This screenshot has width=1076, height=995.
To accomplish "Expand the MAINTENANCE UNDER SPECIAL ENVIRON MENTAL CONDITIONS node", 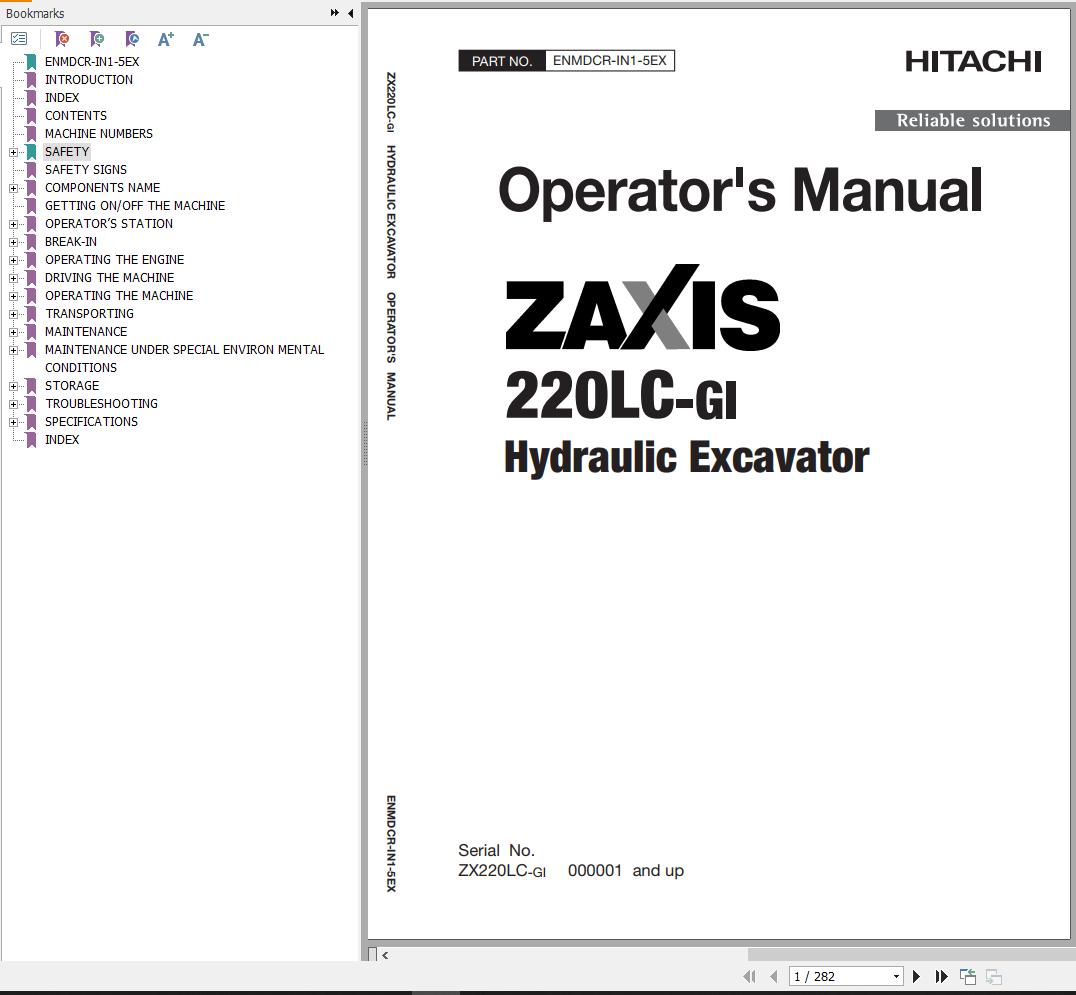I will 13,350.
